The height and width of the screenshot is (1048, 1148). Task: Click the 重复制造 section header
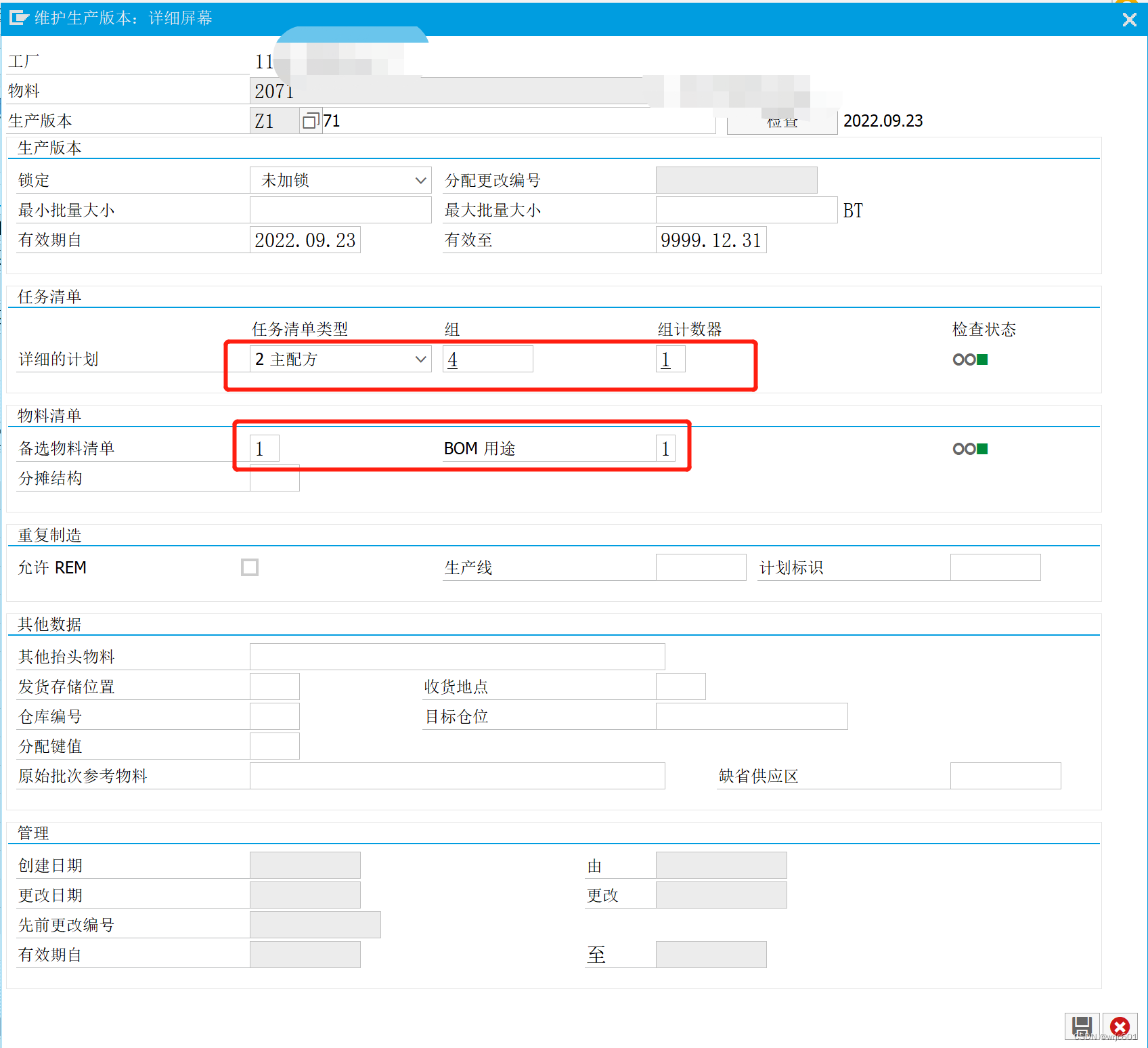pos(49,535)
